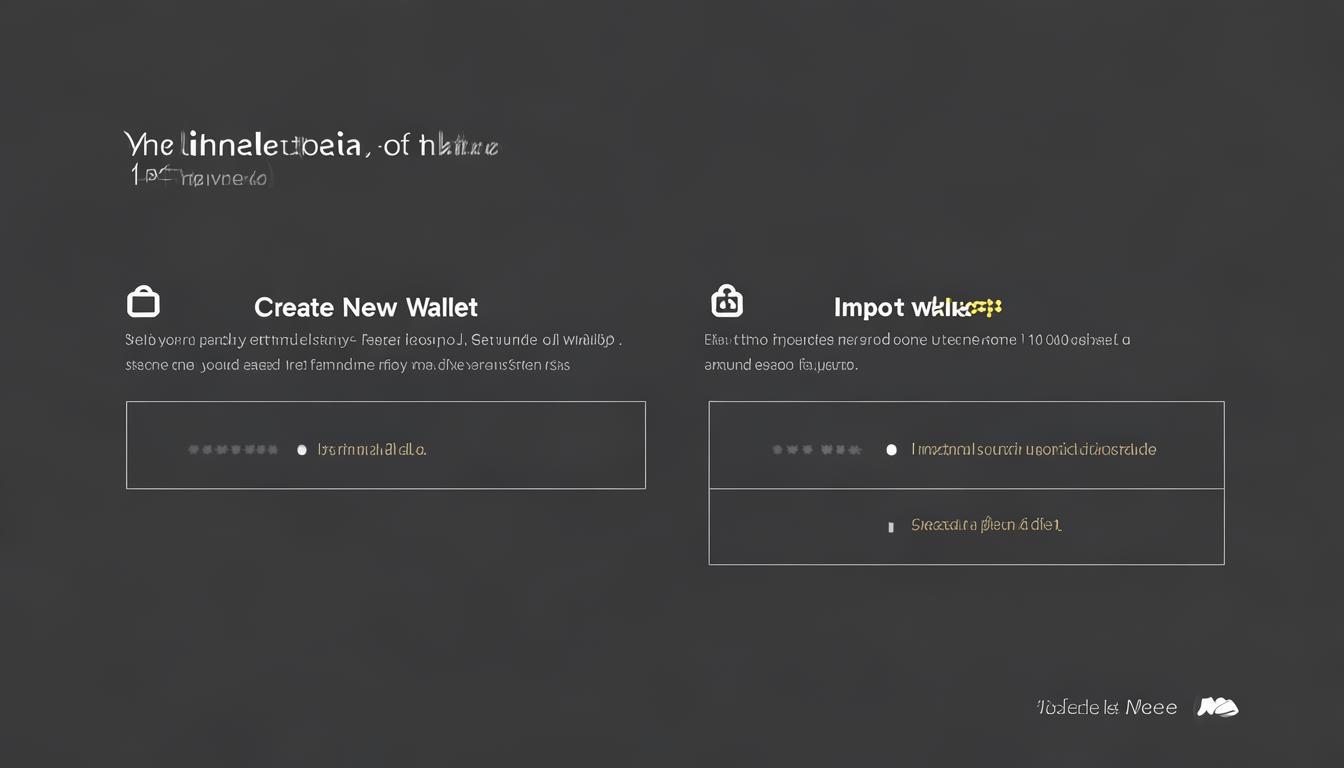Click the large page title at top left
Screen dimensions: 1344x768
[310, 145]
